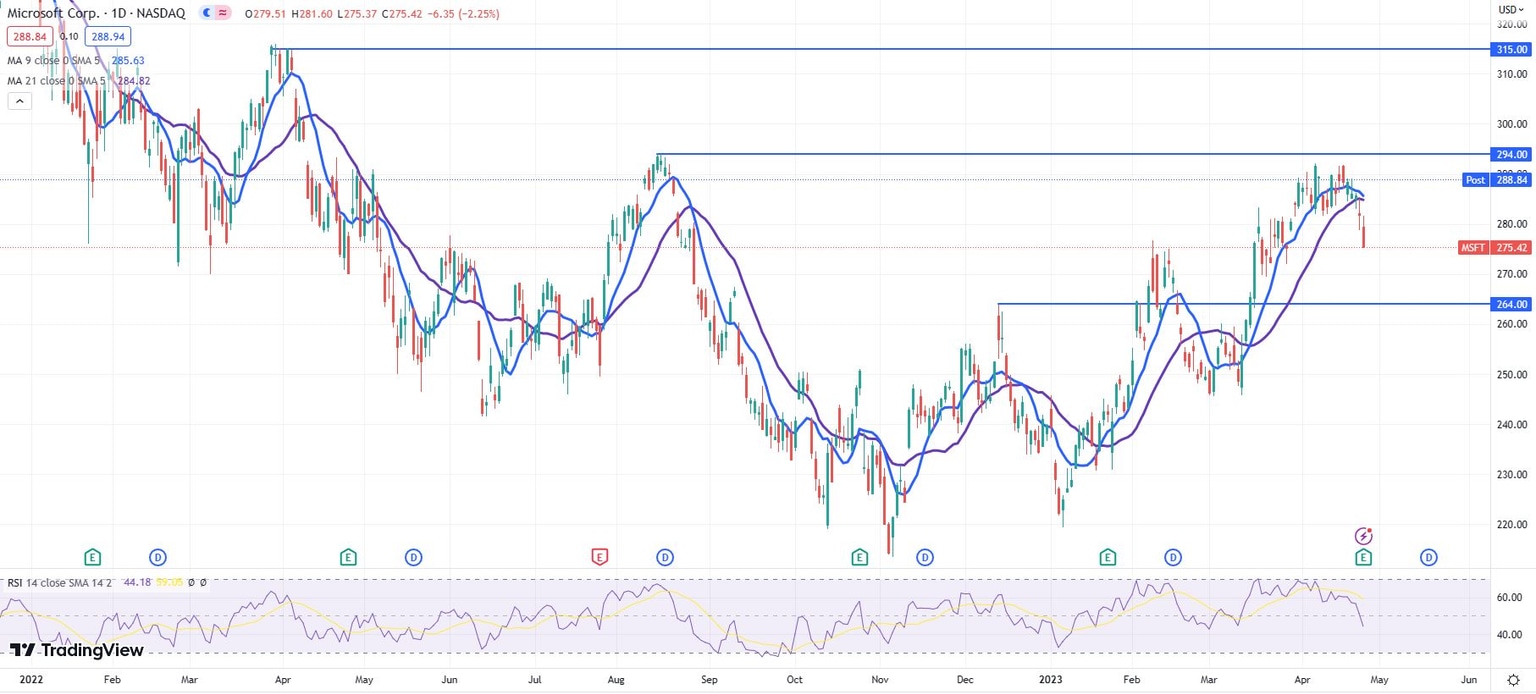
Task: Select the 264.00 horizontal line price label
Action: coord(1510,304)
